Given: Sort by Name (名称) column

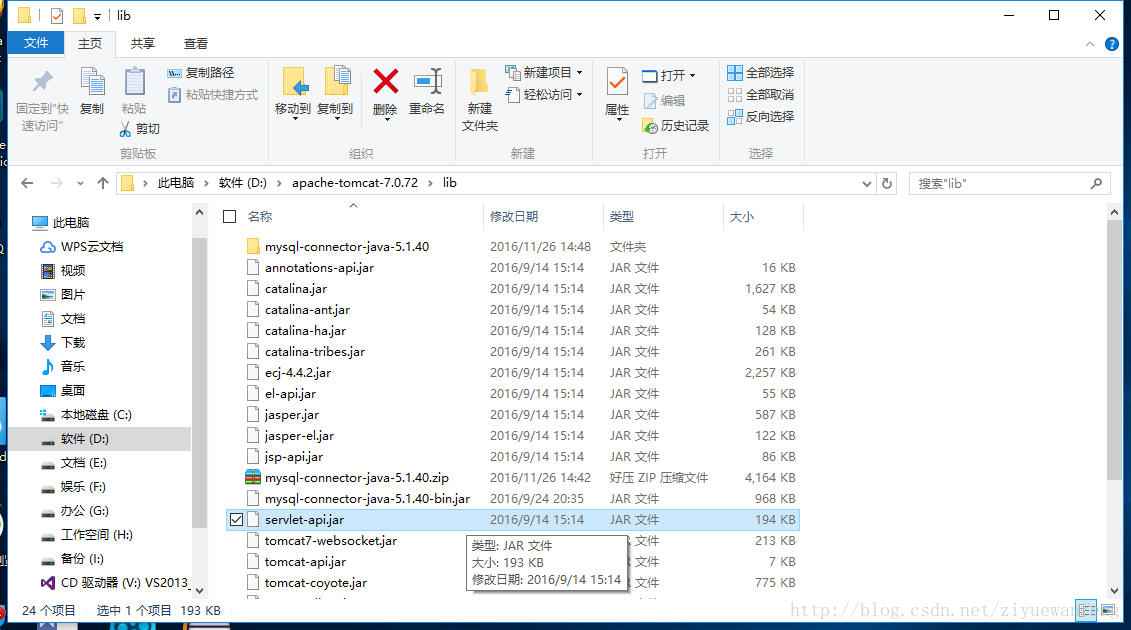Looking at the screenshot, I should point(260,216).
